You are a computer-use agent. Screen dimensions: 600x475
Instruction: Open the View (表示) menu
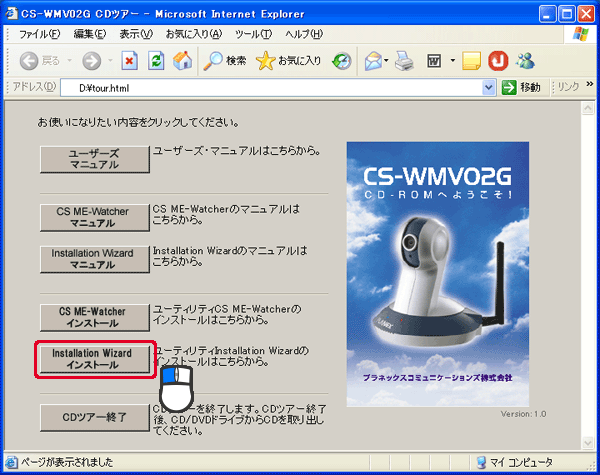click(x=136, y=34)
